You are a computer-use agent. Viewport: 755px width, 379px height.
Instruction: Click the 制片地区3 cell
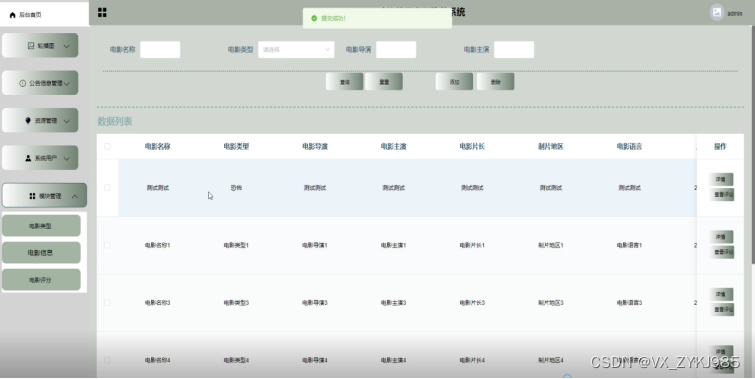[550, 302]
